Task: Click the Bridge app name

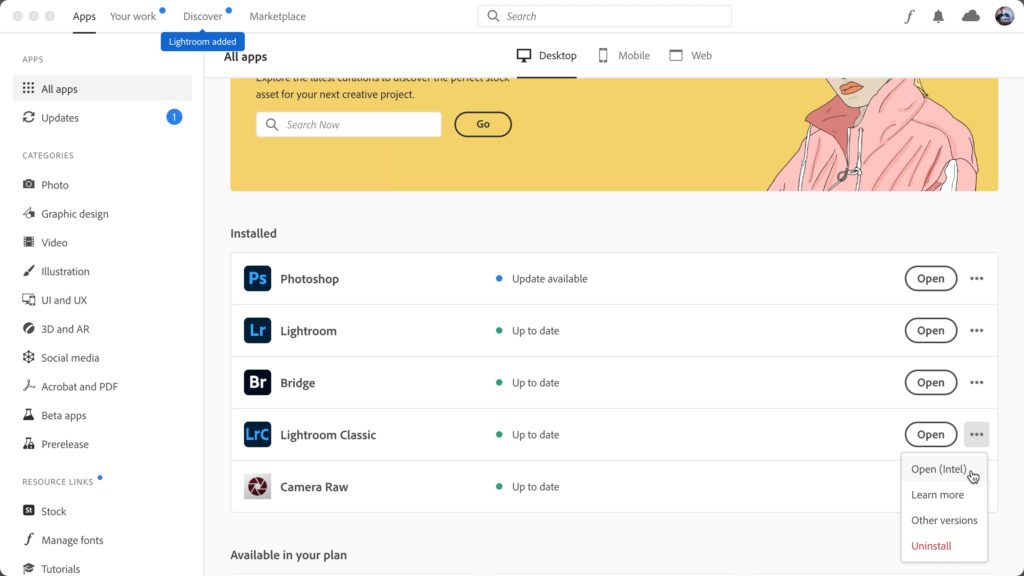Action: [298, 383]
